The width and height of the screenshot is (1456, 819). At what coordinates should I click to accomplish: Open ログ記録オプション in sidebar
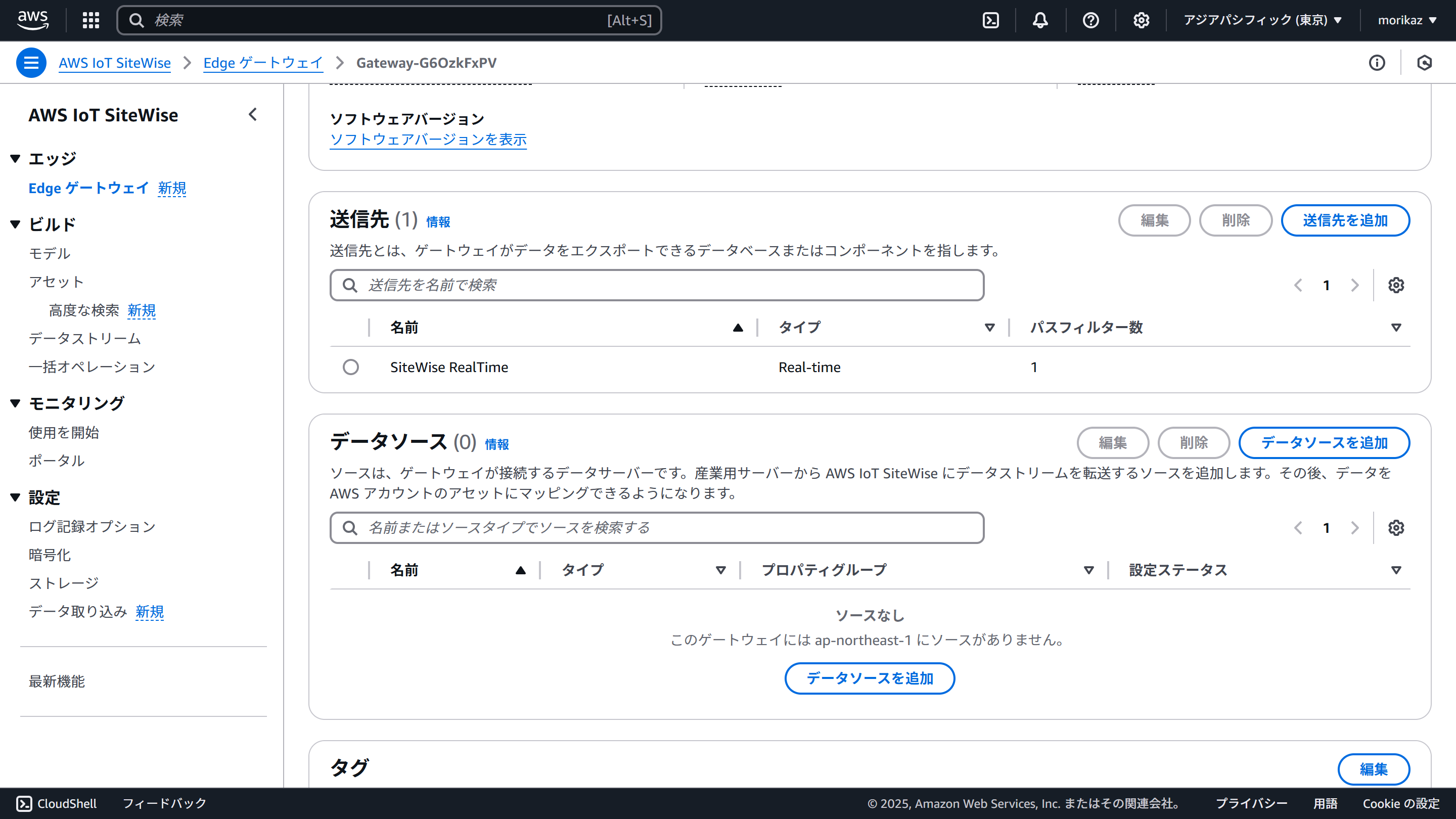[x=92, y=527]
